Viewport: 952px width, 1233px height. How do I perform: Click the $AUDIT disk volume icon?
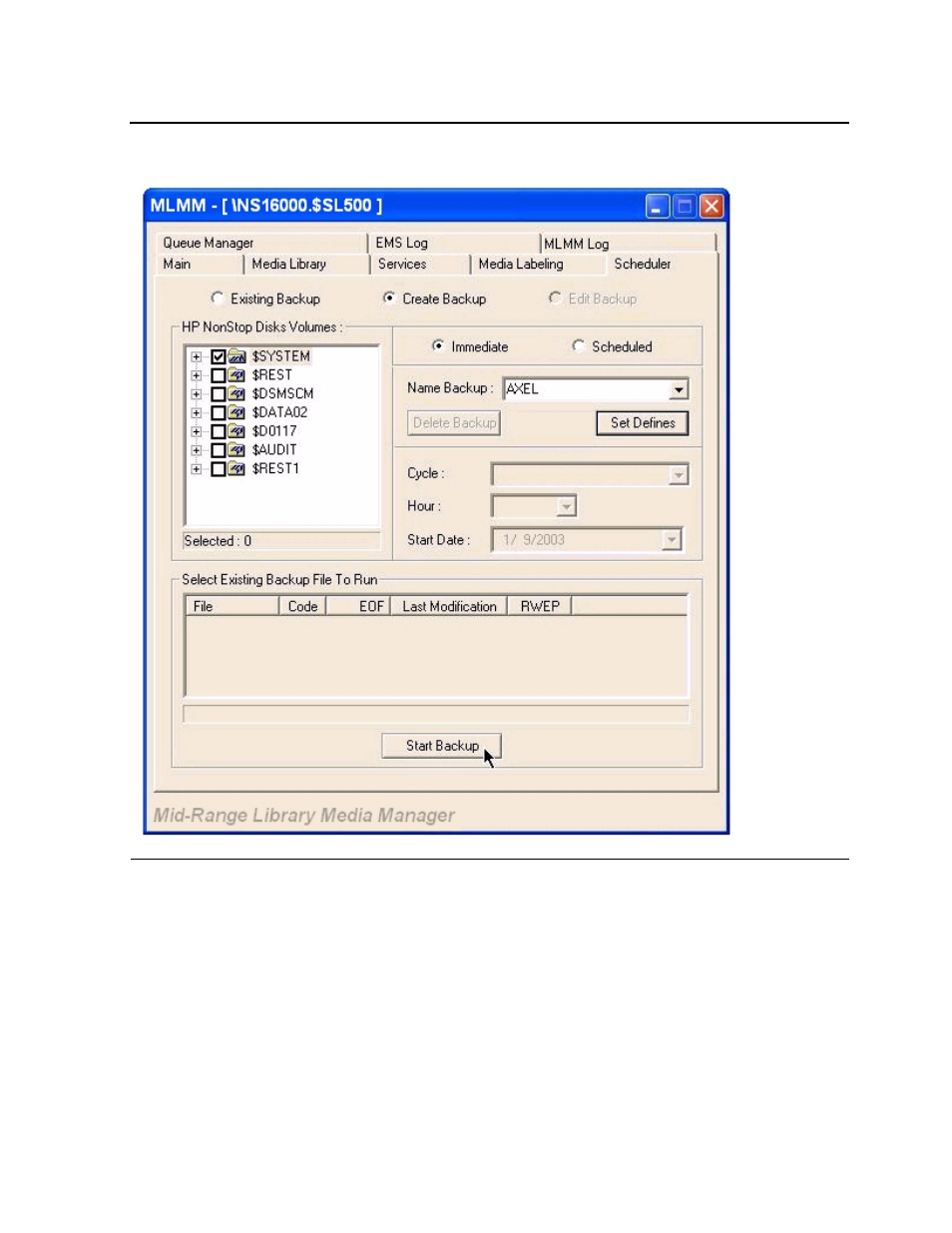coord(237,450)
